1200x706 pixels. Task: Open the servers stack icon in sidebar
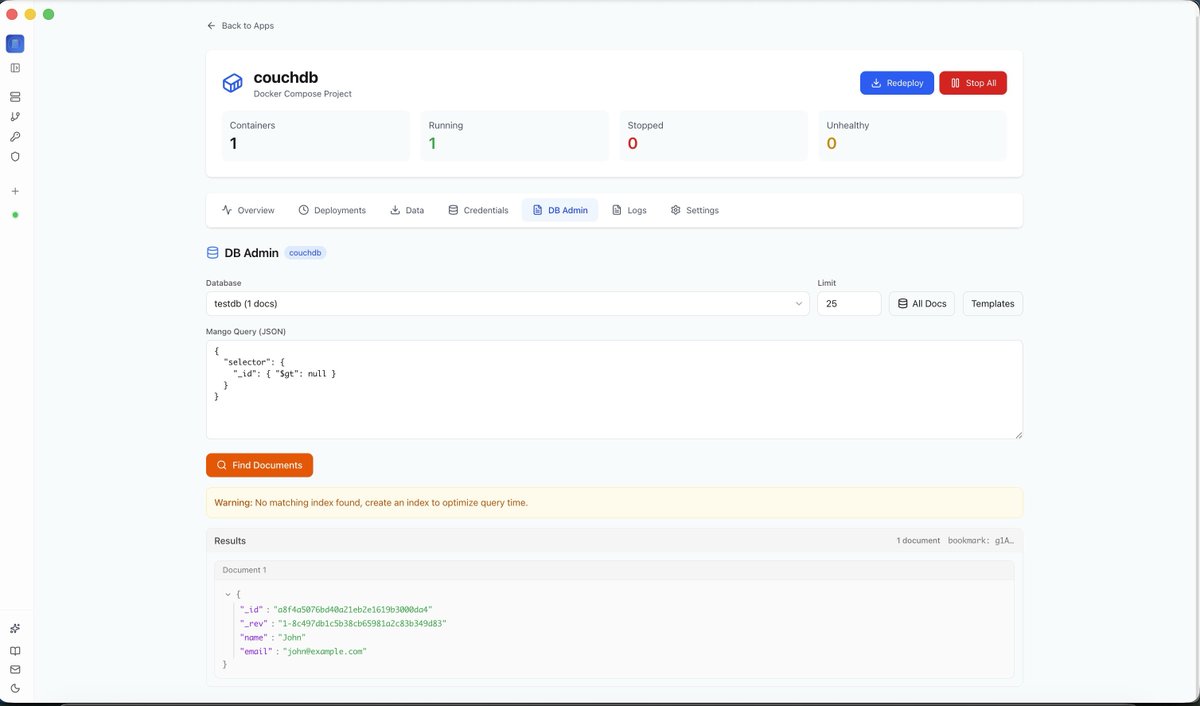[15, 97]
